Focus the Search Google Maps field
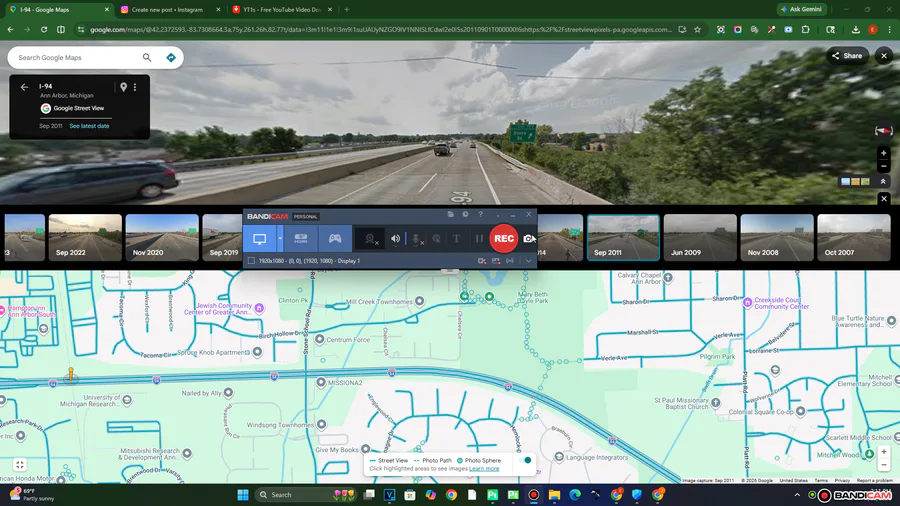 (x=77, y=57)
